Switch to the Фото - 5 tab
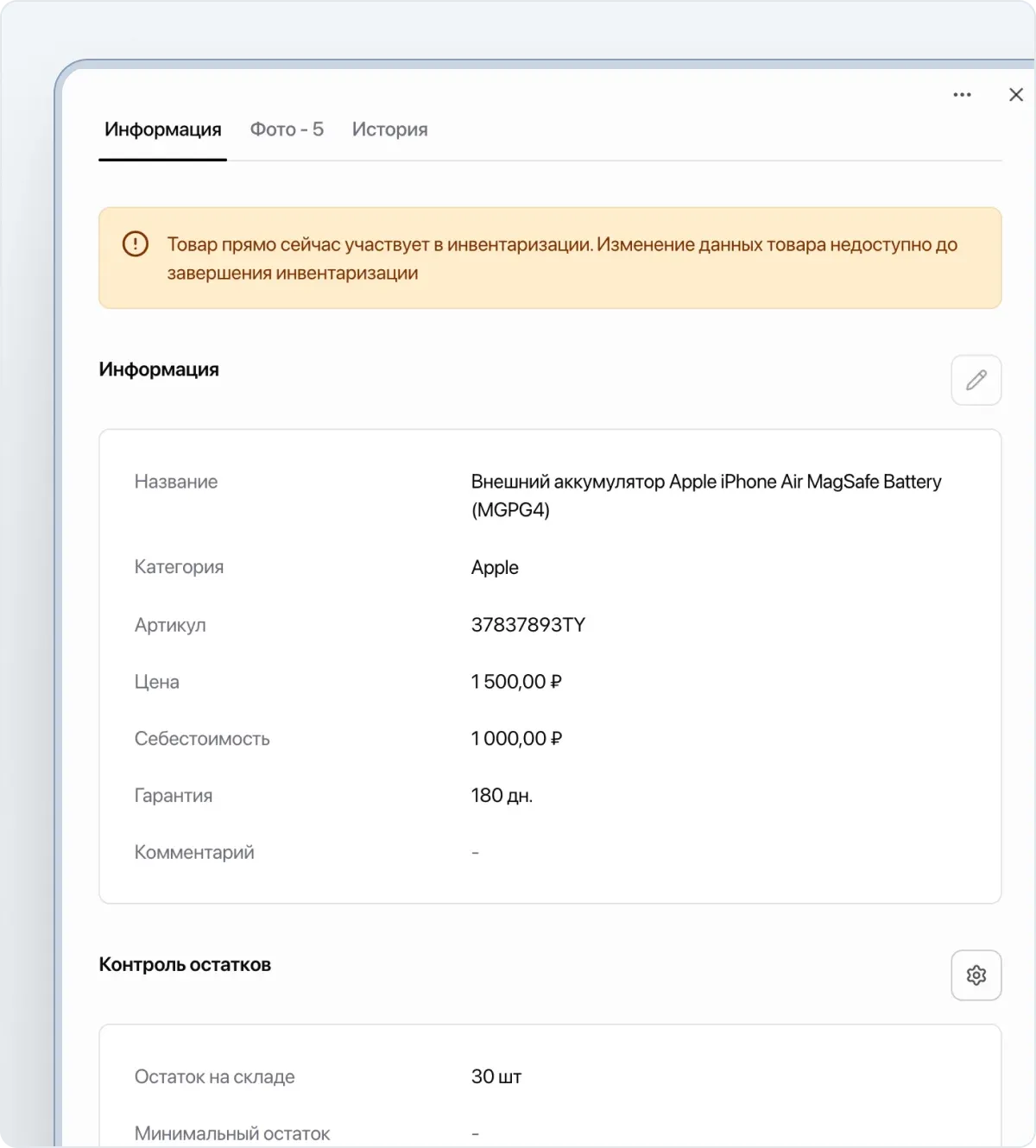This screenshot has width=1036, height=1148. (287, 129)
